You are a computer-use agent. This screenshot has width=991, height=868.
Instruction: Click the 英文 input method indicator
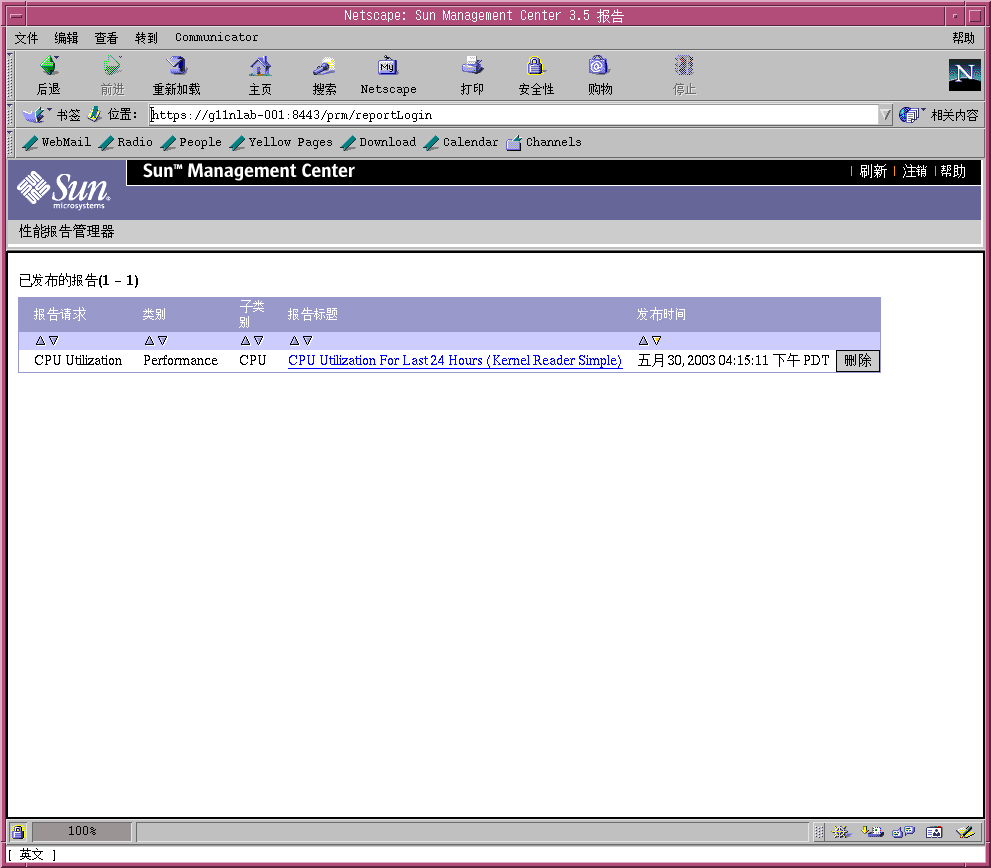tap(31, 855)
